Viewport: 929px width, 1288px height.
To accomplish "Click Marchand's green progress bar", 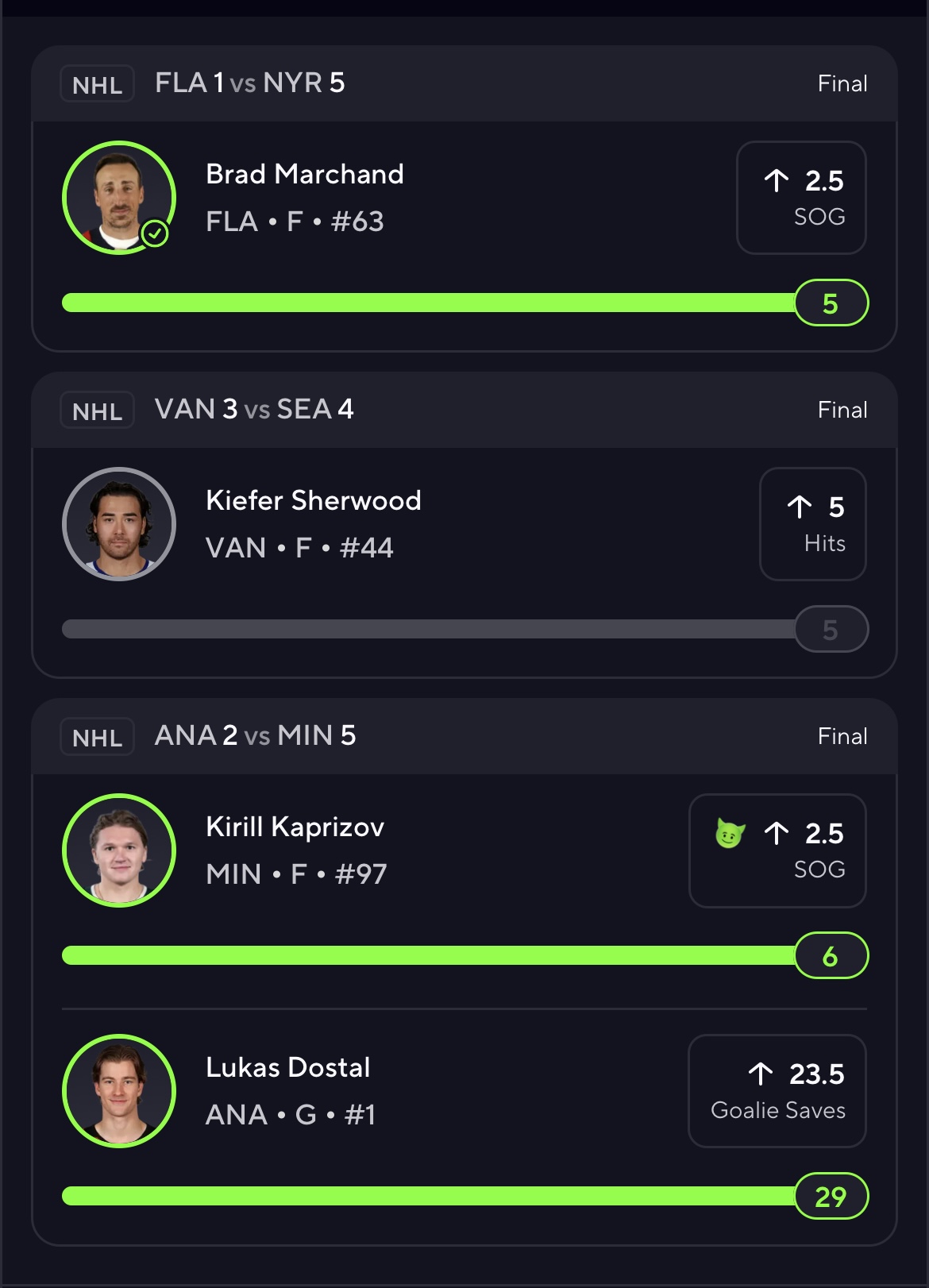I will (x=429, y=303).
